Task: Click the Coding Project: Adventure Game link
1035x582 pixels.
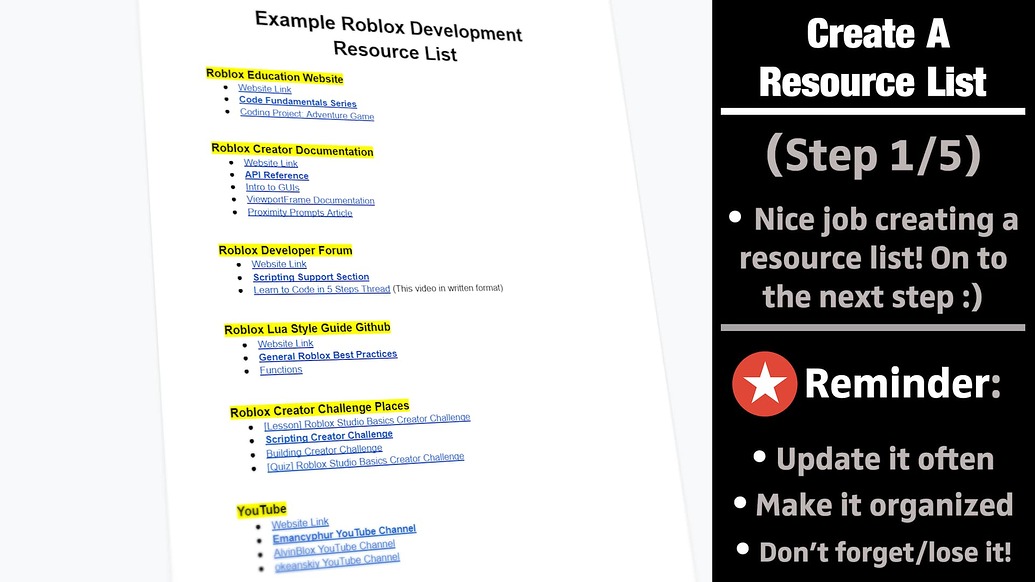Action: [x=306, y=114]
